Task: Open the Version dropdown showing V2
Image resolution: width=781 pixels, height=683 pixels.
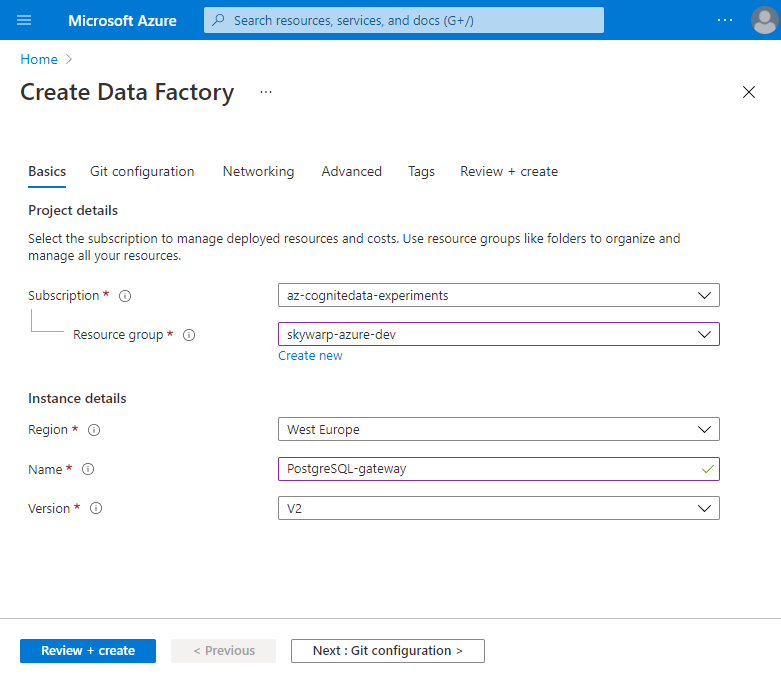Action: (x=499, y=508)
